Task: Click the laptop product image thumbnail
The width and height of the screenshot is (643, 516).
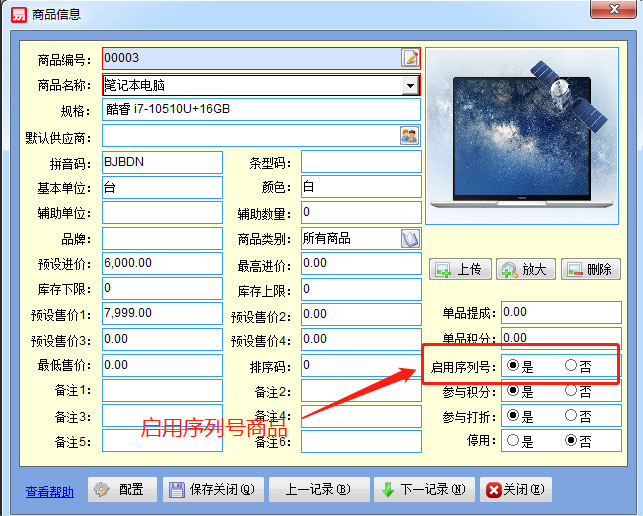Action: point(525,136)
